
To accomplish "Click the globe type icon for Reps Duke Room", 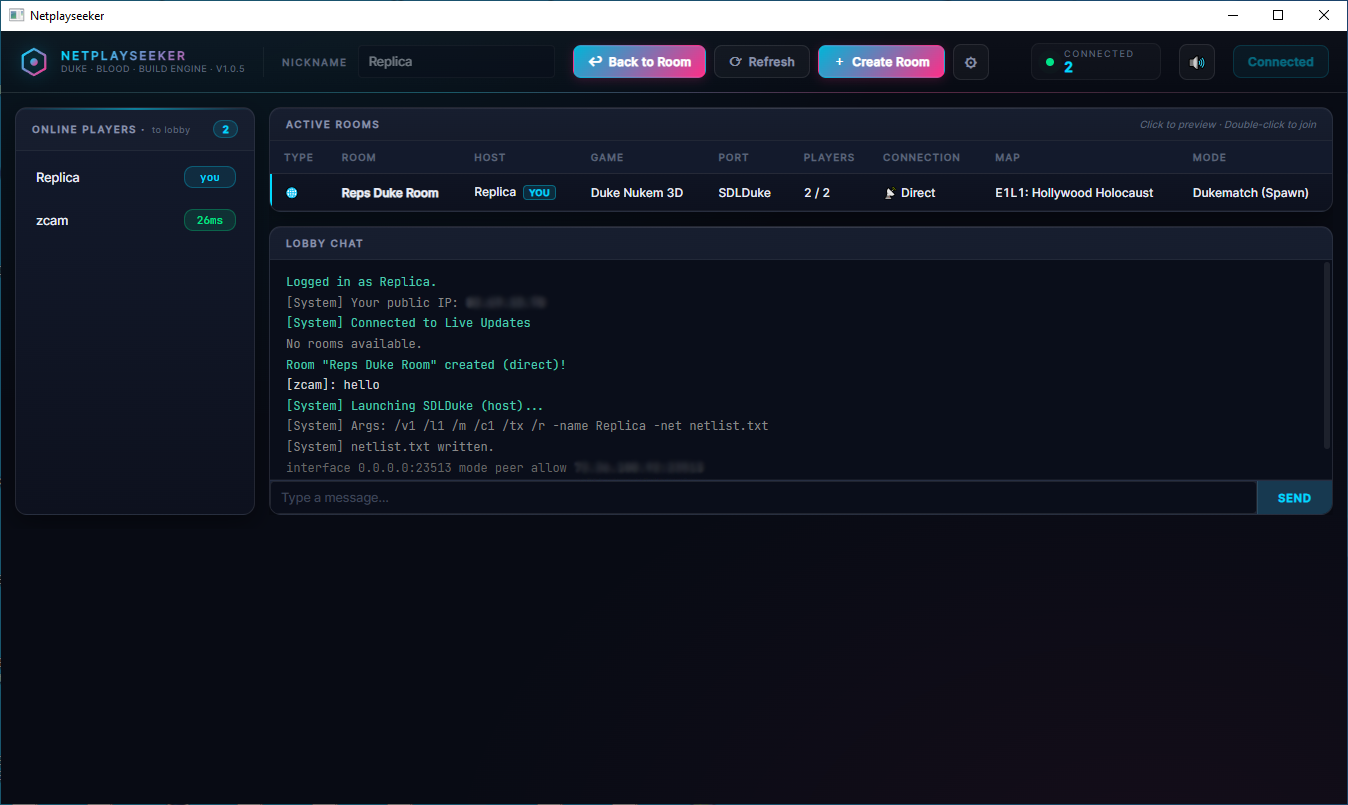I will pos(292,193).
